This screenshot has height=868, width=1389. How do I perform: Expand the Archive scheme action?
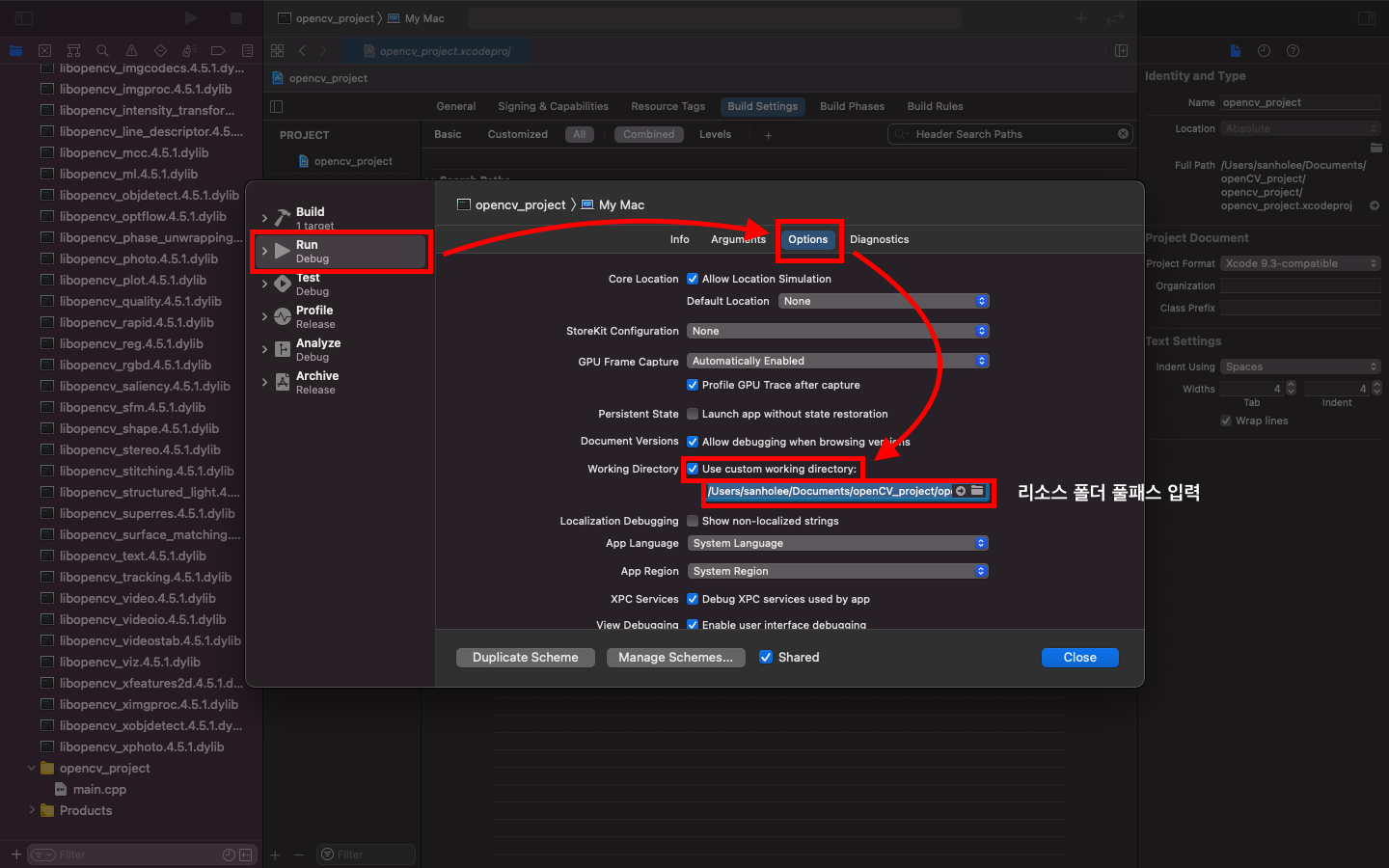click(265, 382)
